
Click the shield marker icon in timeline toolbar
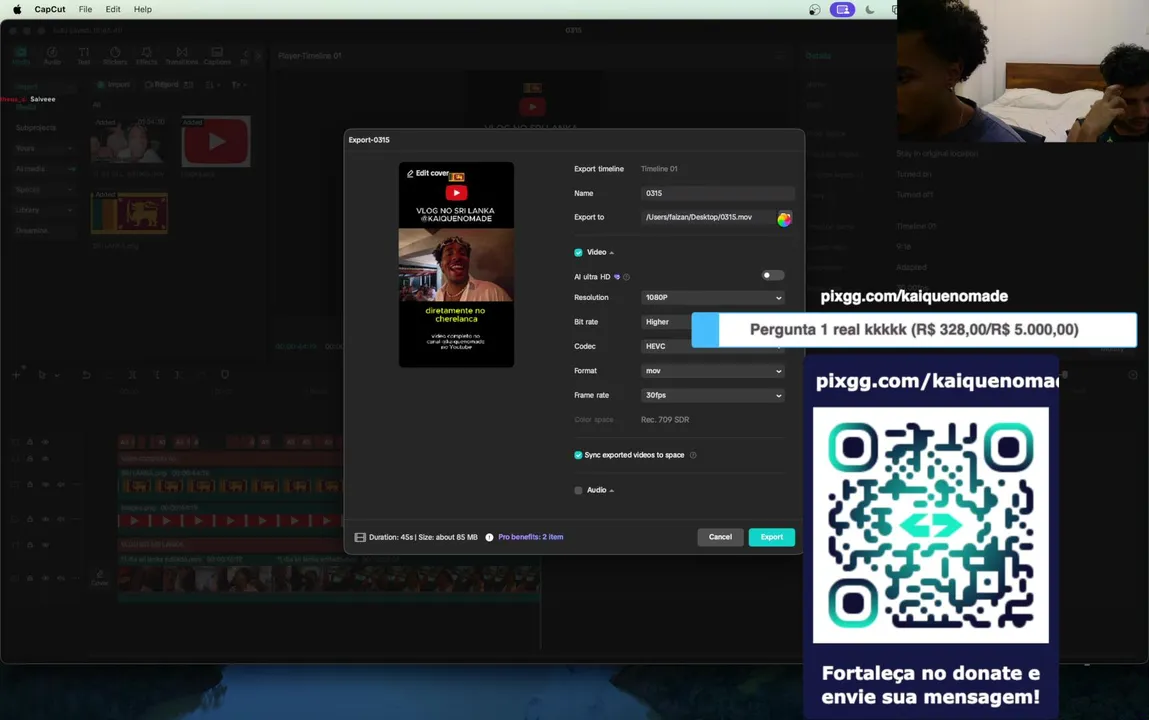(x=225, y=374)
